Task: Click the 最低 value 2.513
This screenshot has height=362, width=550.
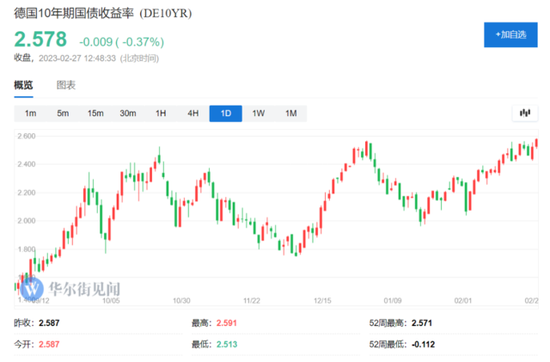Action: pyautogui.click(x=227, y=344)
